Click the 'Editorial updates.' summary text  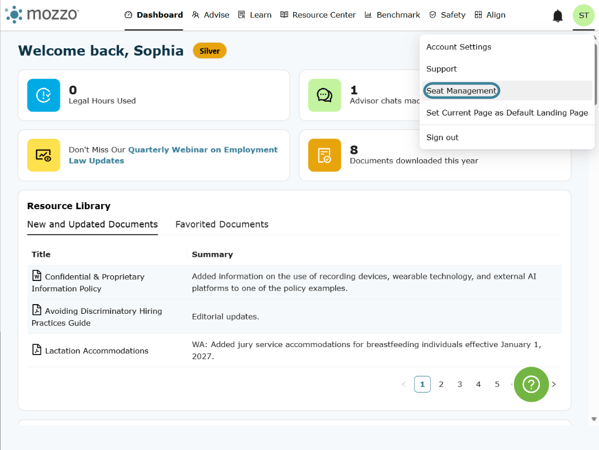coord(225,317)
